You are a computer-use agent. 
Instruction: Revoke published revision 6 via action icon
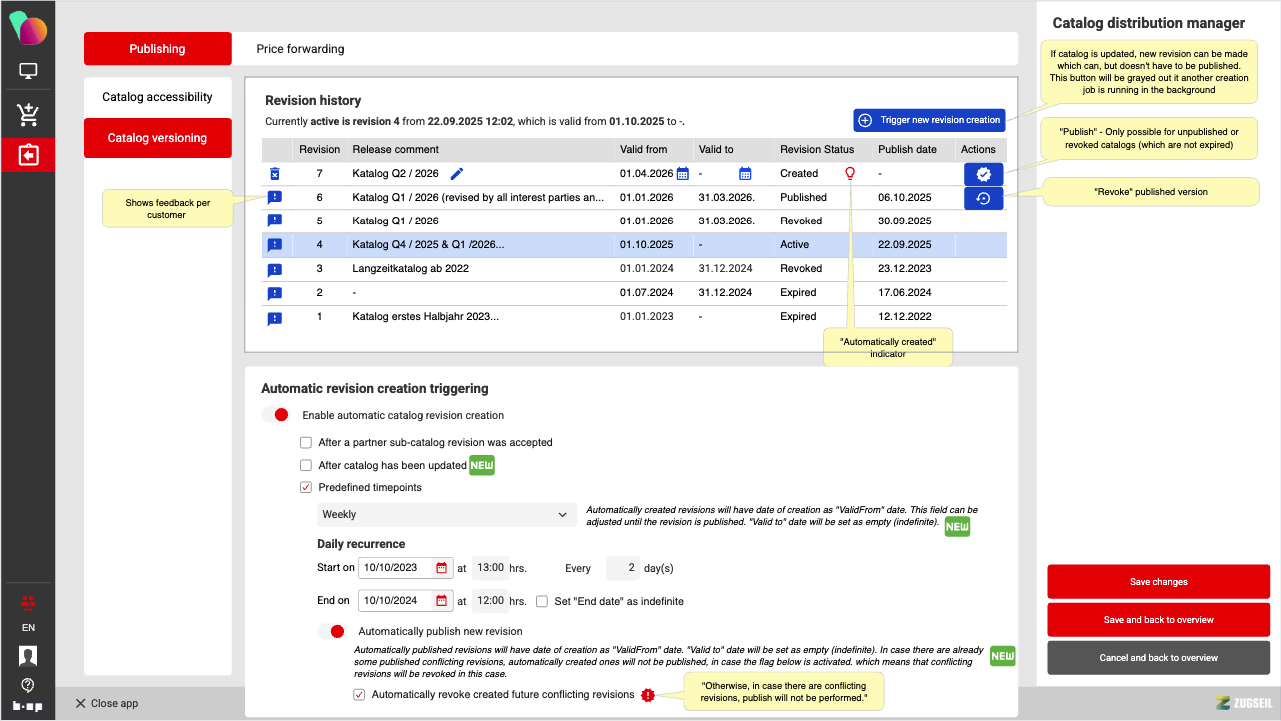tap(983, 198)
